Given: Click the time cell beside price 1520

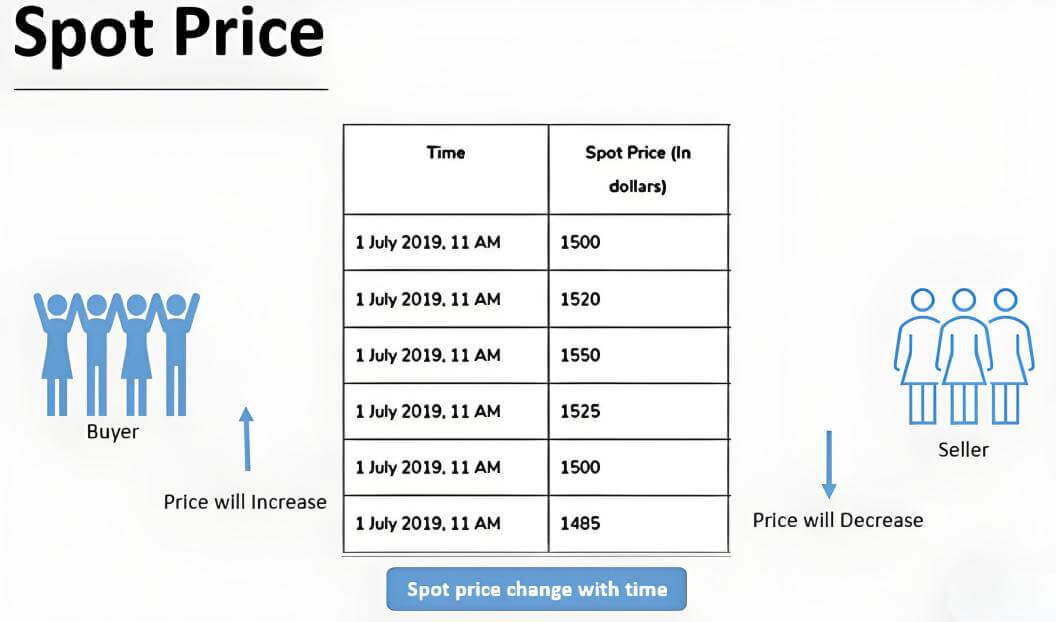Looking at the screenshot, I should click(x=446, y=299).
